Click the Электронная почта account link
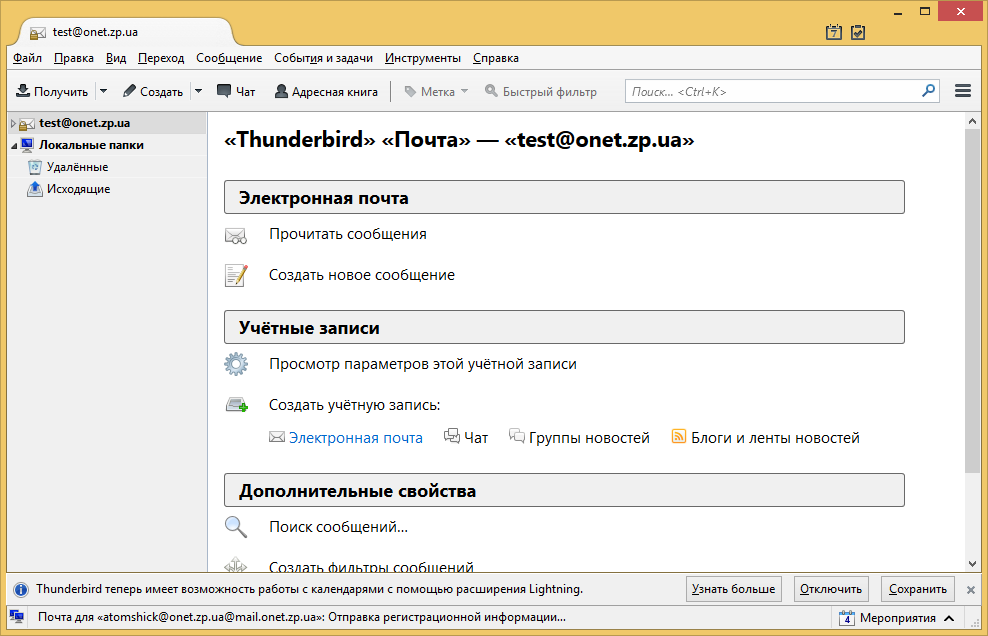 point(355,437)
